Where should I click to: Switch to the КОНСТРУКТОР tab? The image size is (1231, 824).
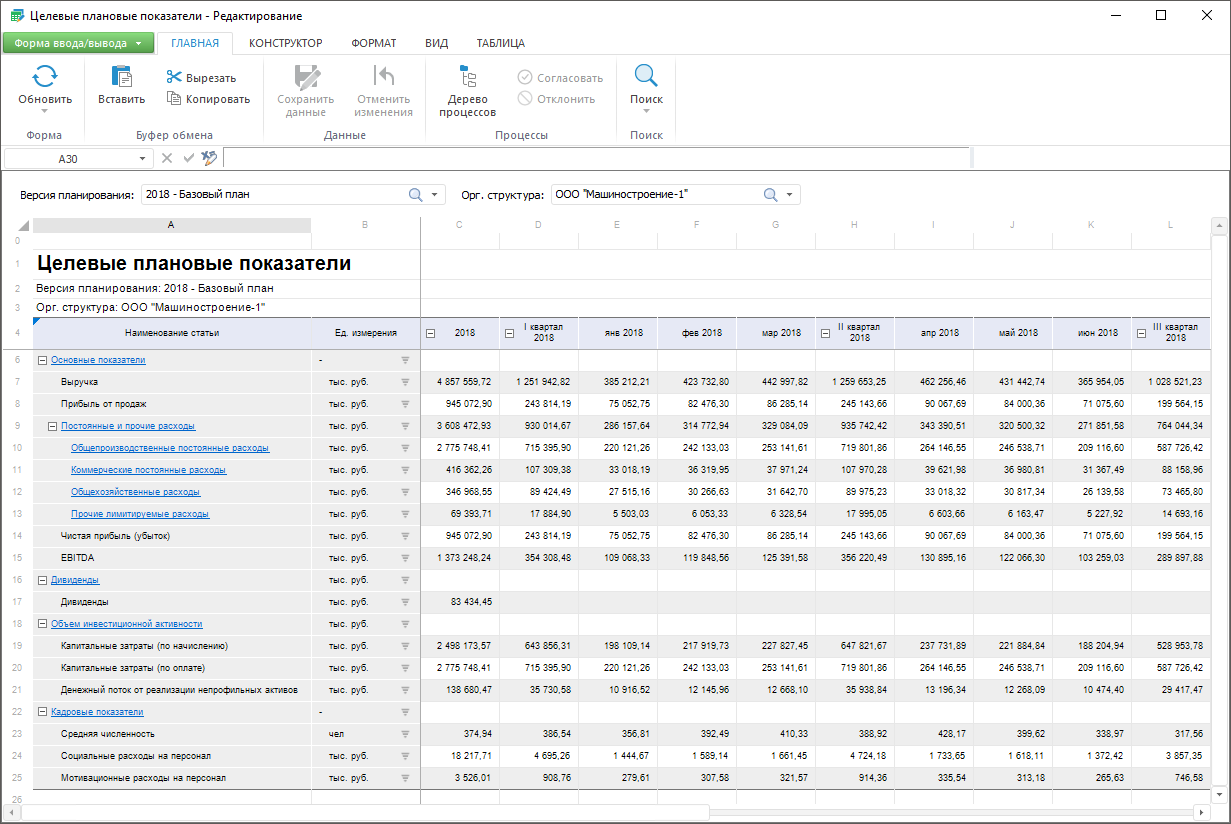click(x=285, y=43)
